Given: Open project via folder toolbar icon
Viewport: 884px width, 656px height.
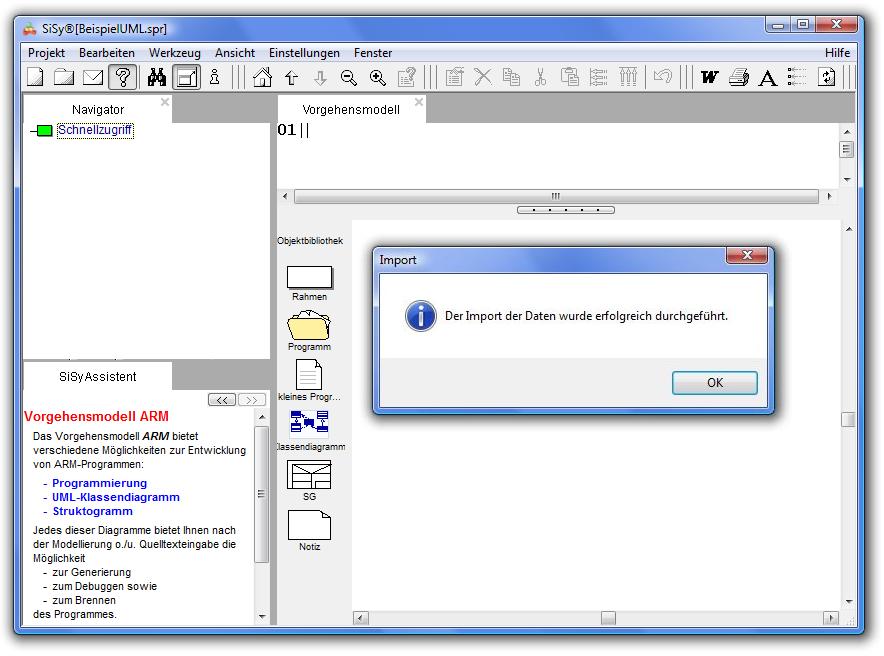Looking at the screenshot, I should click(x=64, y=77).
